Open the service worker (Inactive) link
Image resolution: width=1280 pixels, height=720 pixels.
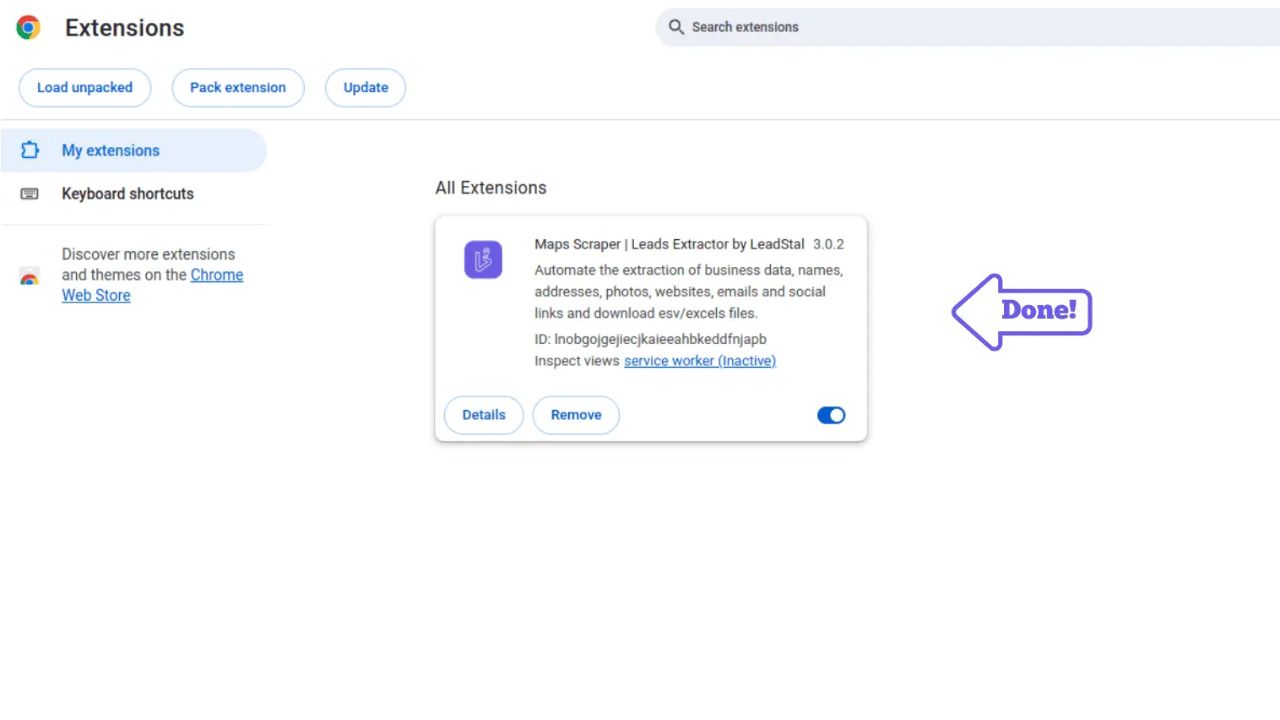click(699, 361)
